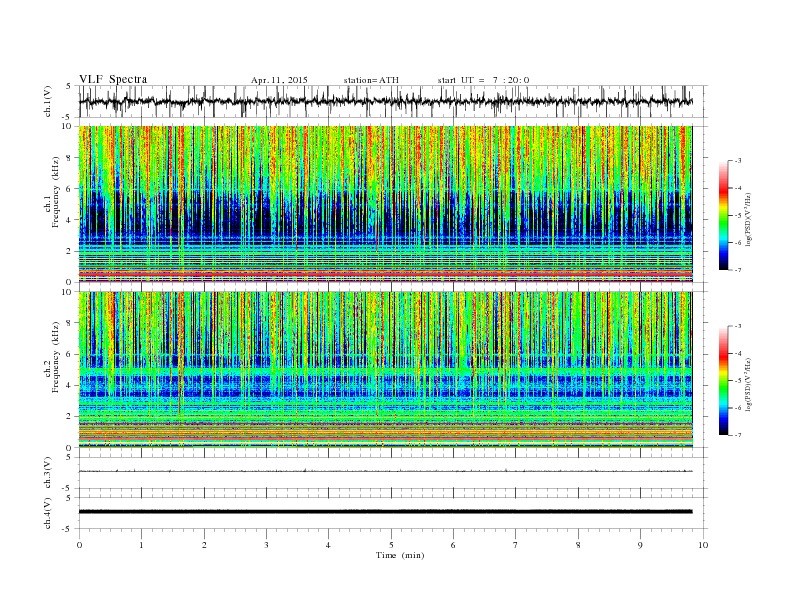Click the 'ch.1(V)' waveform axis label
Viewport: 792px width, 612px height.
(x=48, y=101)
